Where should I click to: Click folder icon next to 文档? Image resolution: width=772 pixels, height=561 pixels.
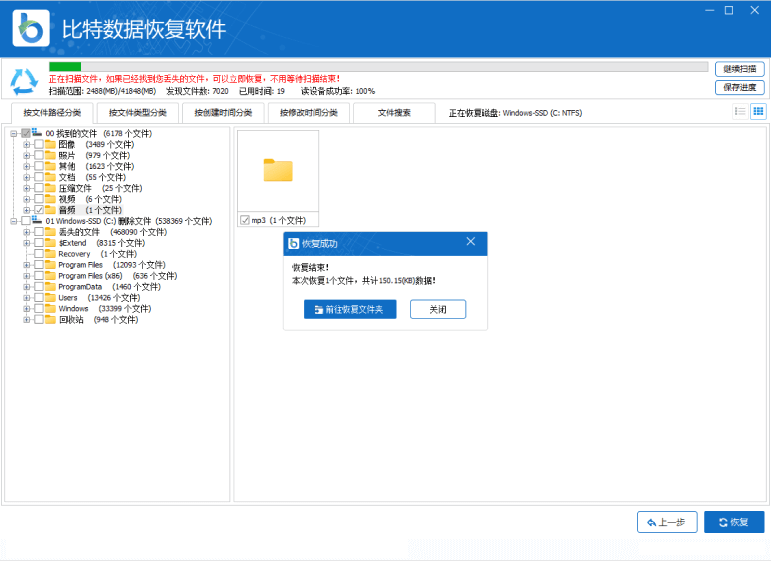pyautogui.click(x=50, y=177)
